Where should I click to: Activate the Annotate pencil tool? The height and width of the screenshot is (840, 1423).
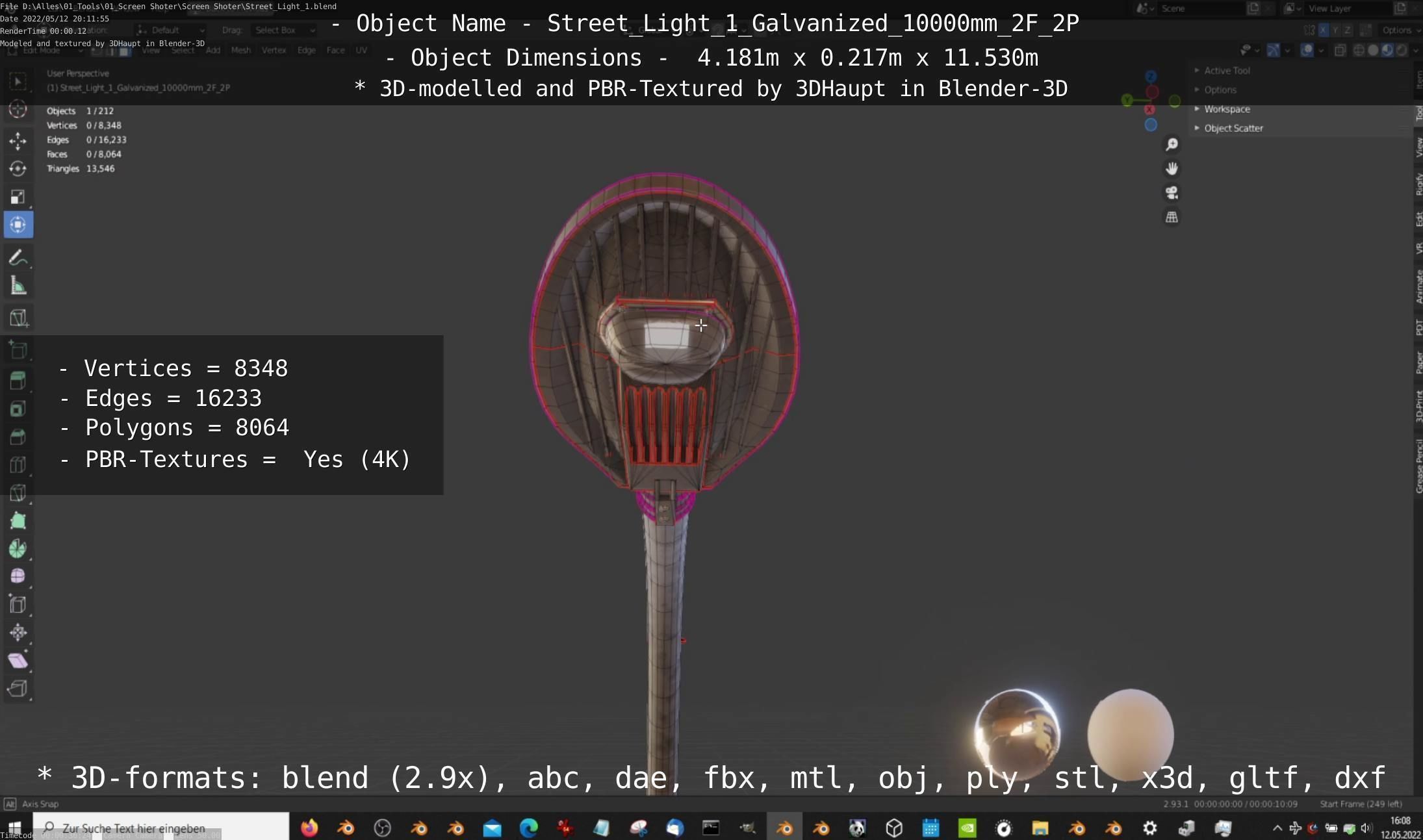point(18,258)
